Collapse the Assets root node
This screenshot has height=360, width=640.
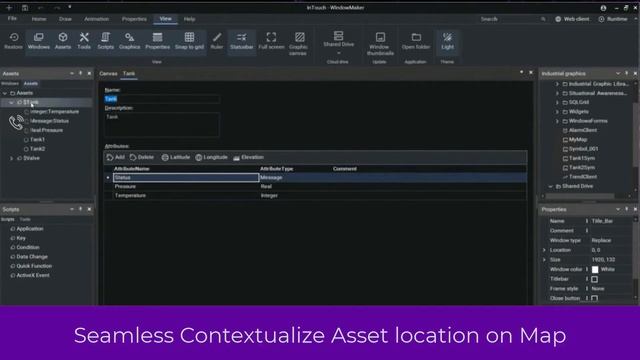5,93
